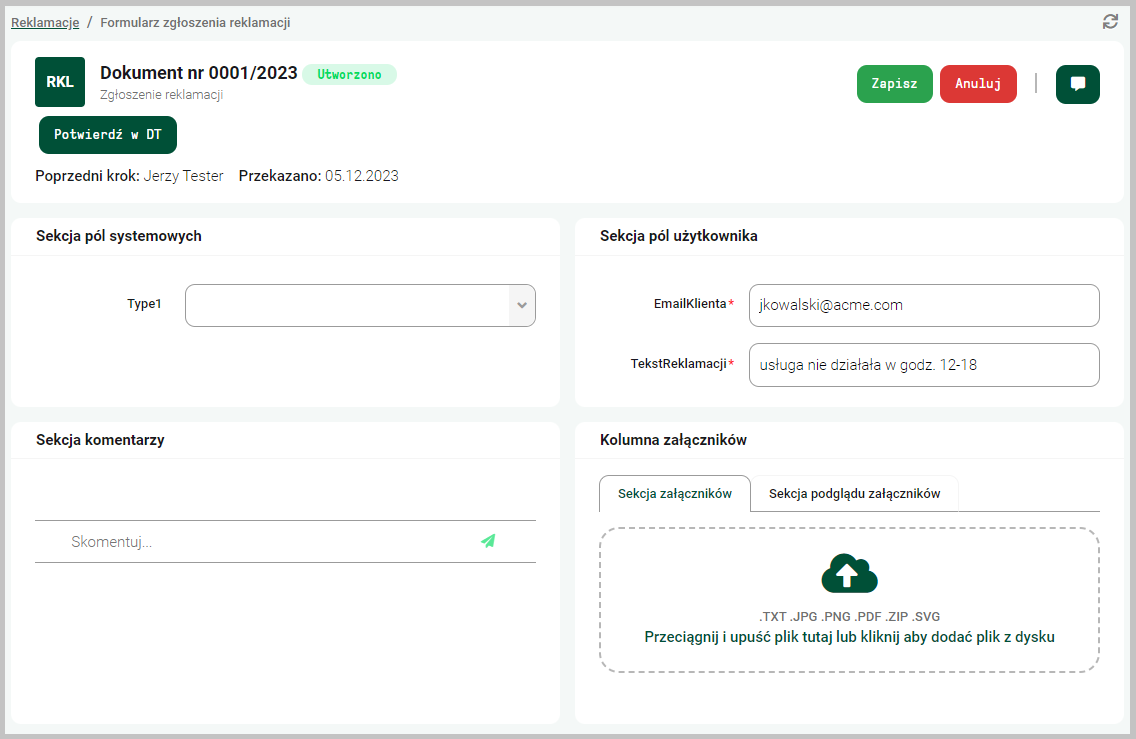Image resolution: width=1136 pixels, height=739 pixels.
Task: Click the cloud upload icon
Action: point(849,574)
